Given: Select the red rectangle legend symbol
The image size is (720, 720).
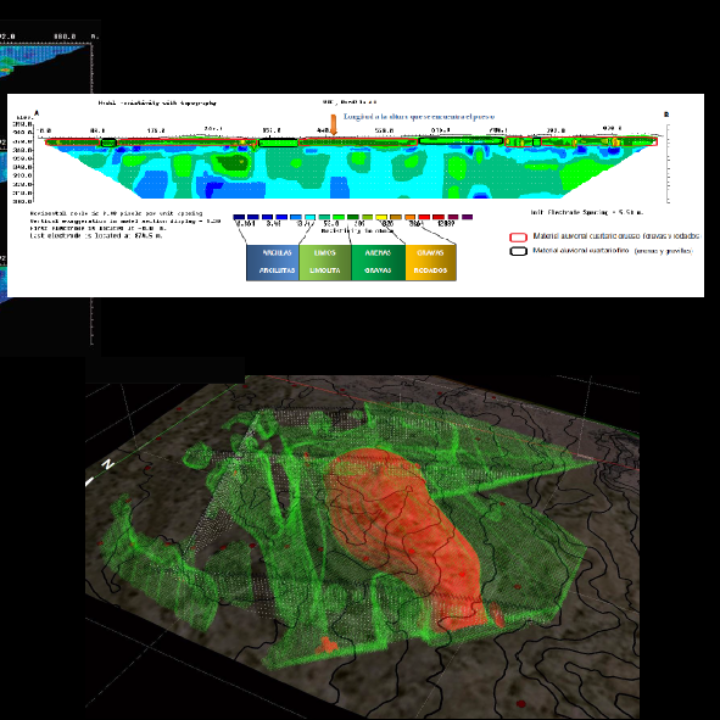Looking at the screenshot, I should click(517, 236).
